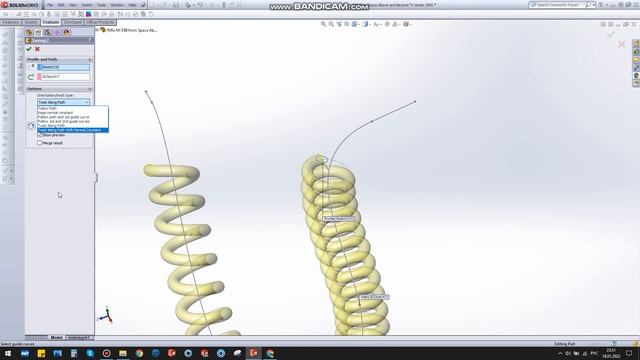
Task: Click the twist direction arrow icon
Action: 31,126
